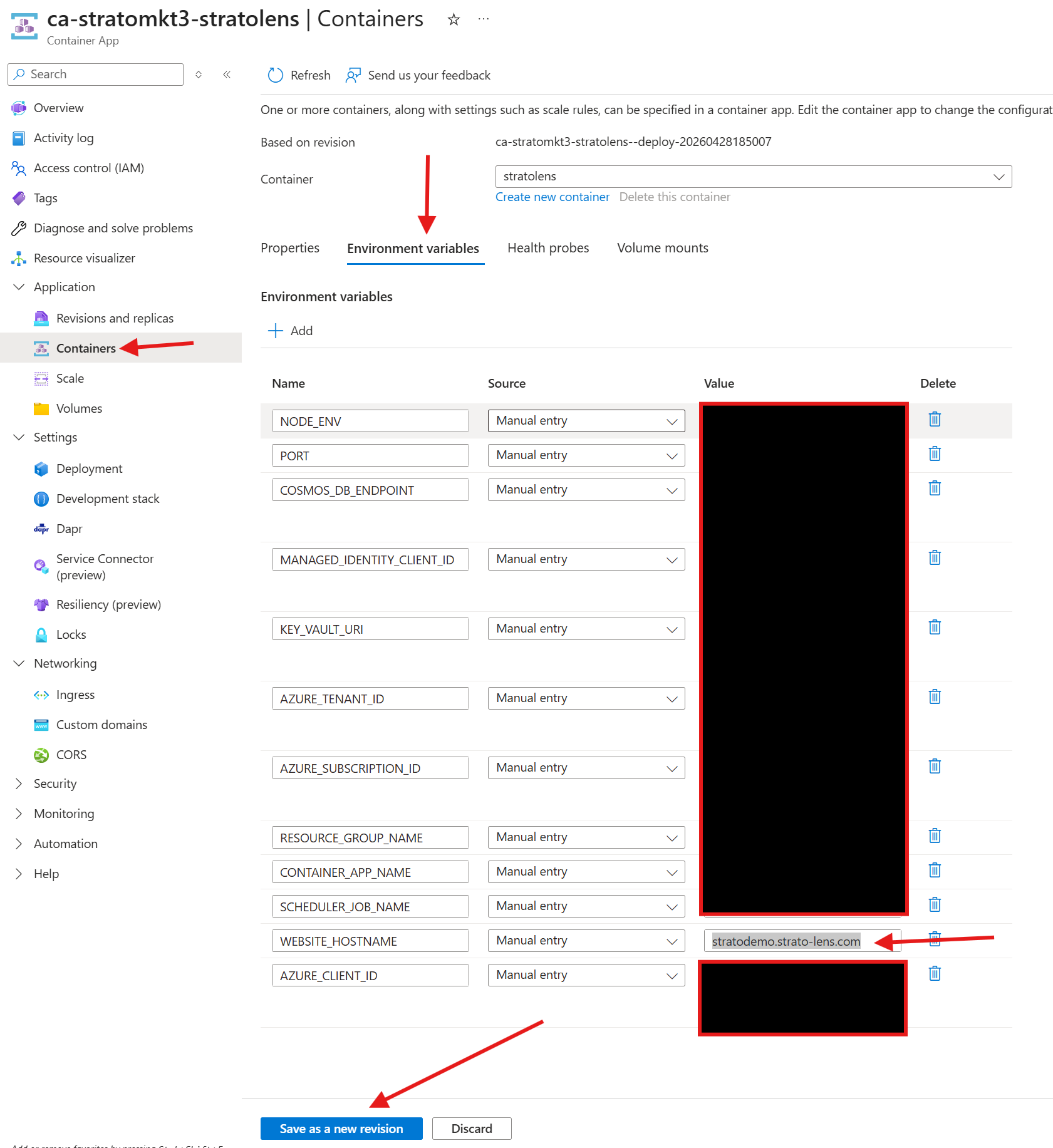The height and width of the screenshot is (1148, 1053).
Task: Open Source dropdown for WEBSITE_HOSTNAME row
Action: 586,941
